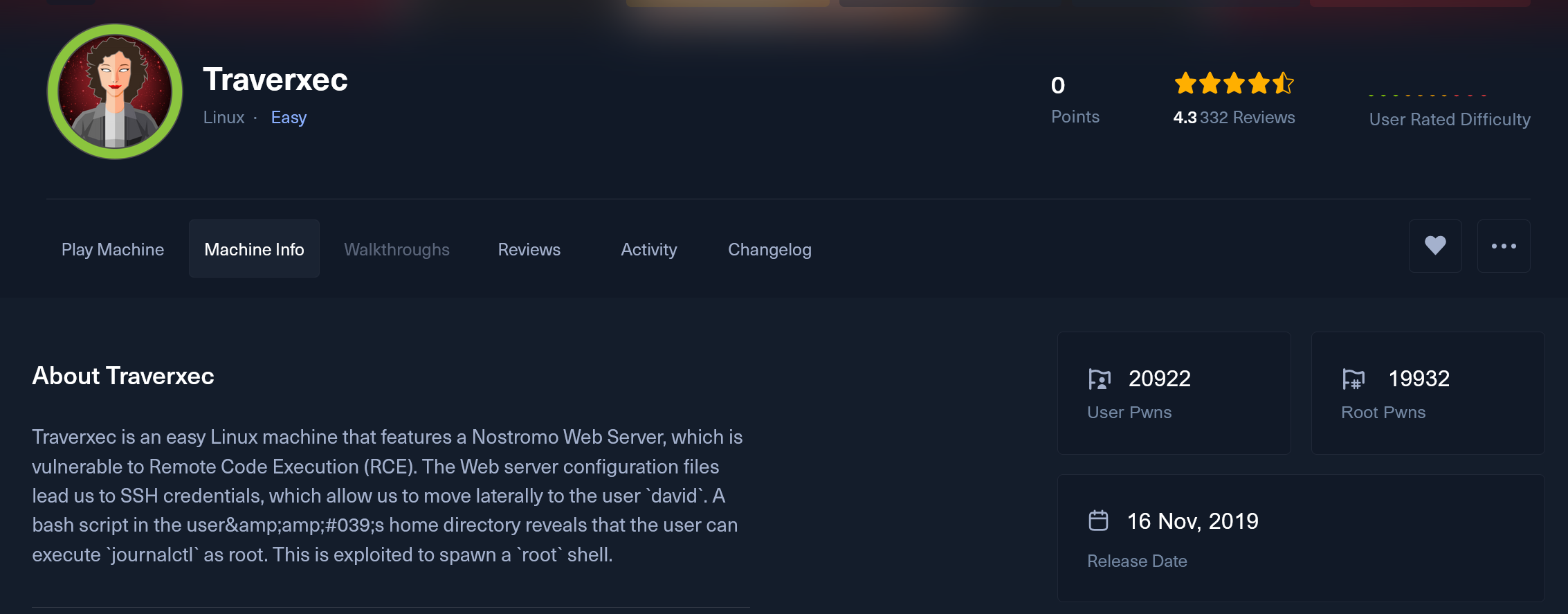Screen dimensions: 1568x614
Task: Click the Root Pwns flag icon
Action: click(1353, 379)
